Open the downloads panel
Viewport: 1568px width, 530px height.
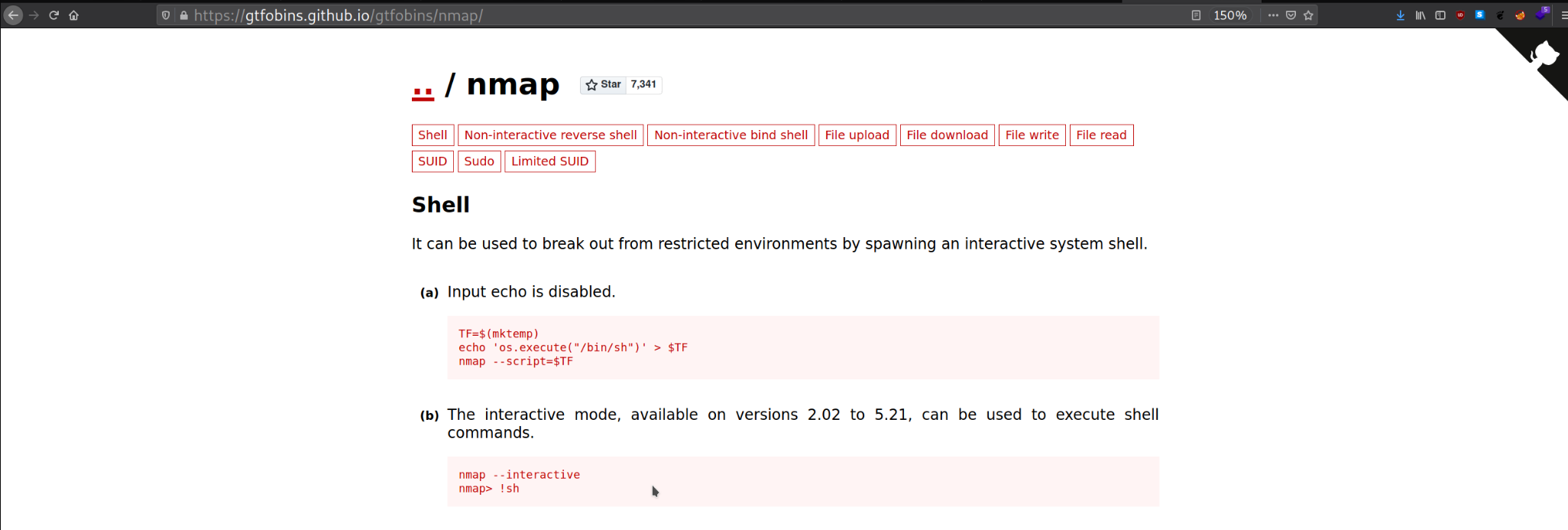click(1400, 15)
